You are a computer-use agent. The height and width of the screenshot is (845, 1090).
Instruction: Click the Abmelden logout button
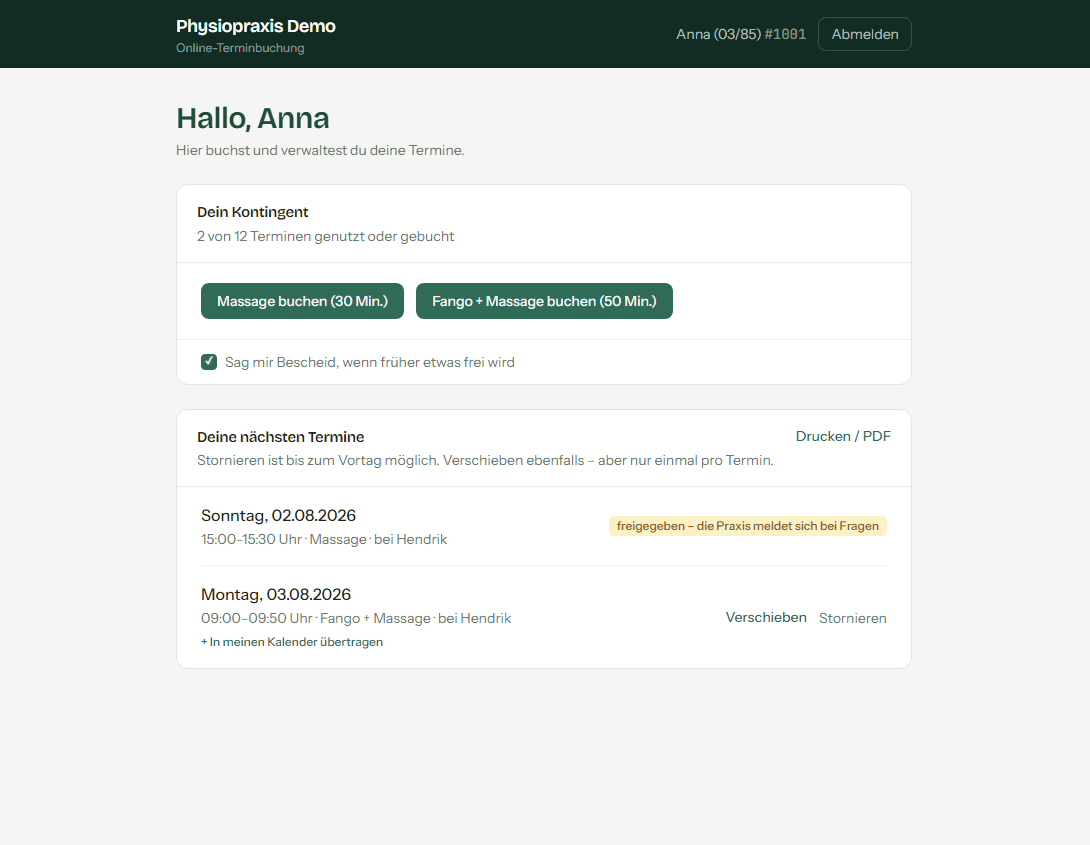[x=864, y=34]
